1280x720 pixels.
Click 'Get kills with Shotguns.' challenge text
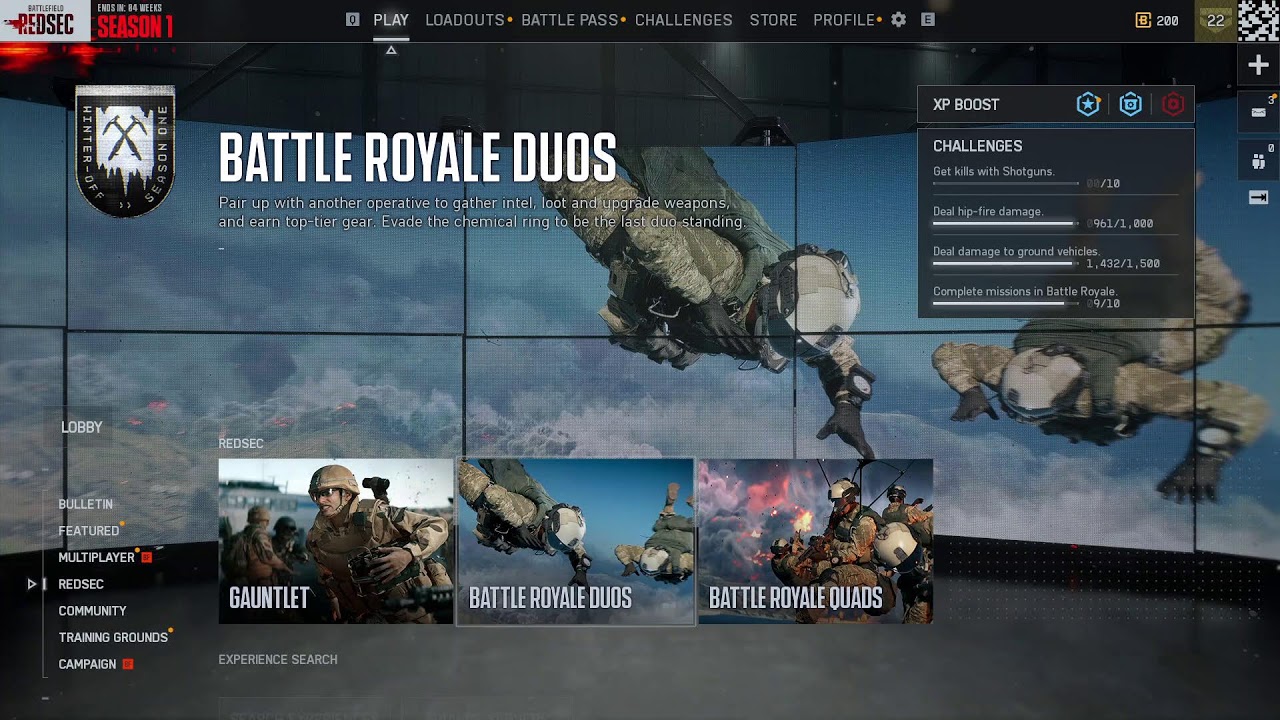[994, 171]
